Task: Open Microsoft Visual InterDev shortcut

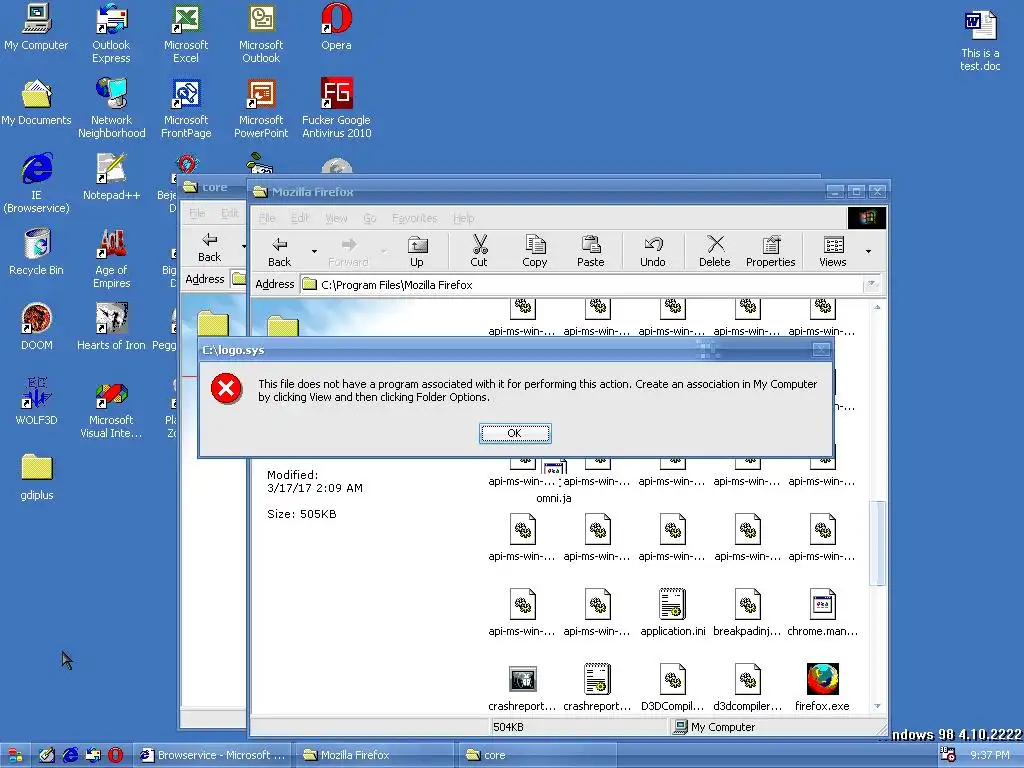Action: coord(111,409)
